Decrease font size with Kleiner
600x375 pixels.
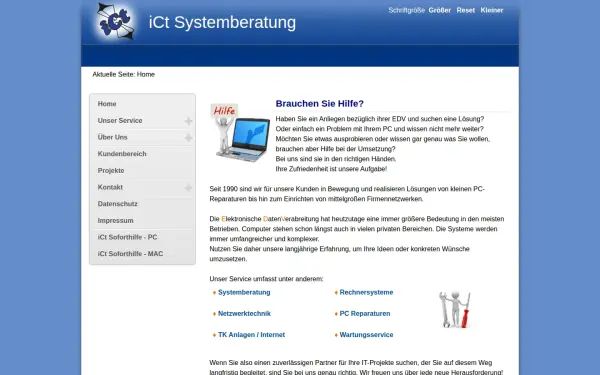click(x=492, y=10)
